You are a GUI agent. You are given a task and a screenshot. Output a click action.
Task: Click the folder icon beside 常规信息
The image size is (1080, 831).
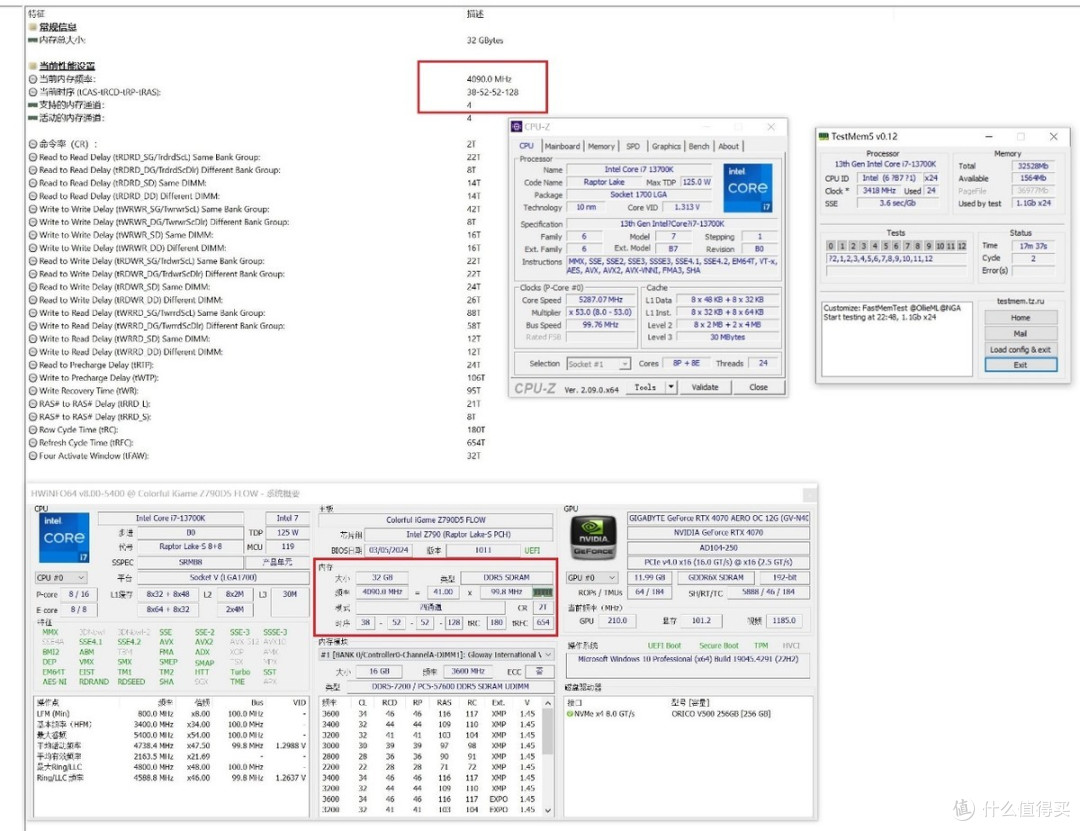point(32,27)
